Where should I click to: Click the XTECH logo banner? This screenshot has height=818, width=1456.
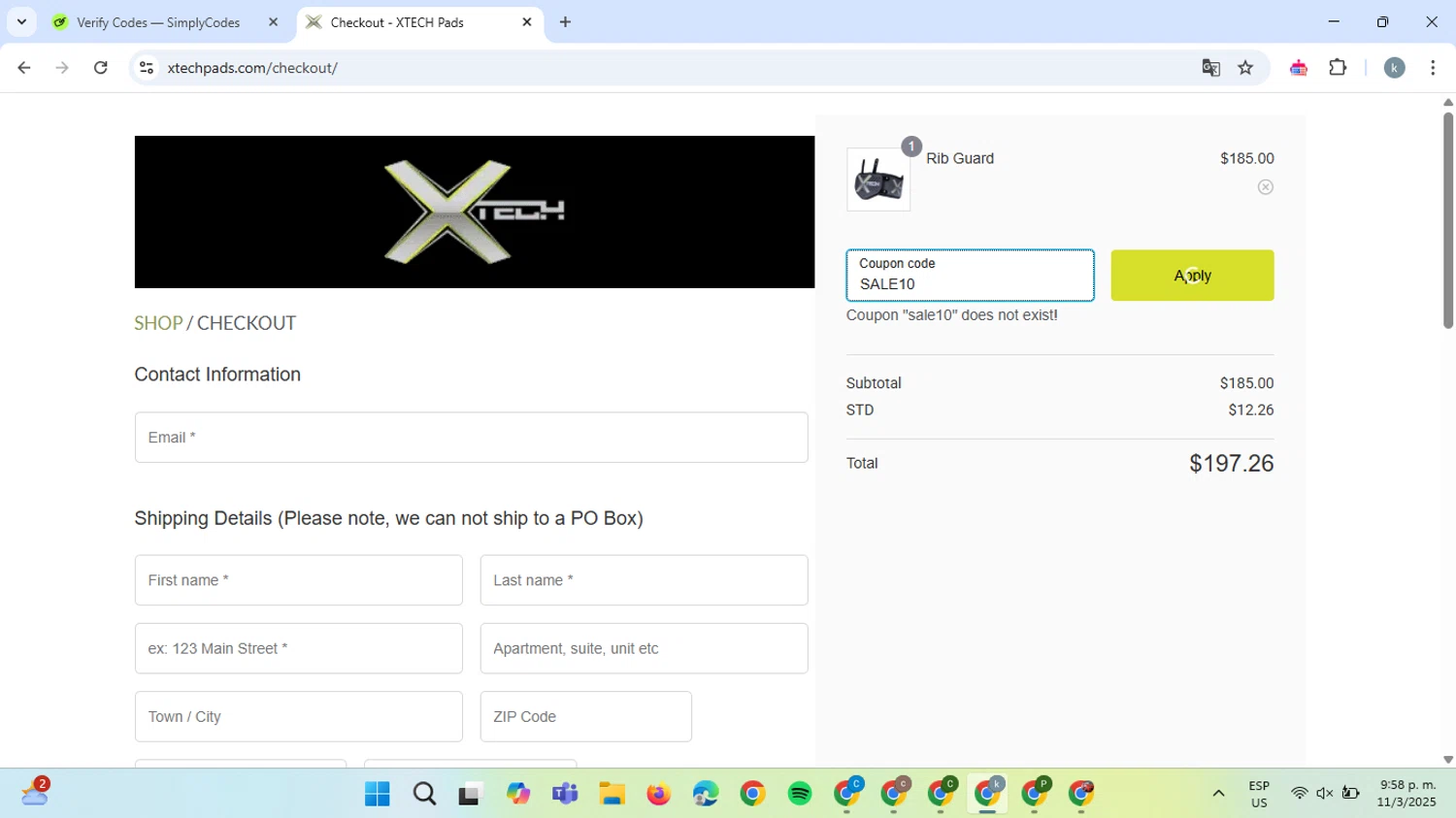pyautogui.click(x=474, y=212)
